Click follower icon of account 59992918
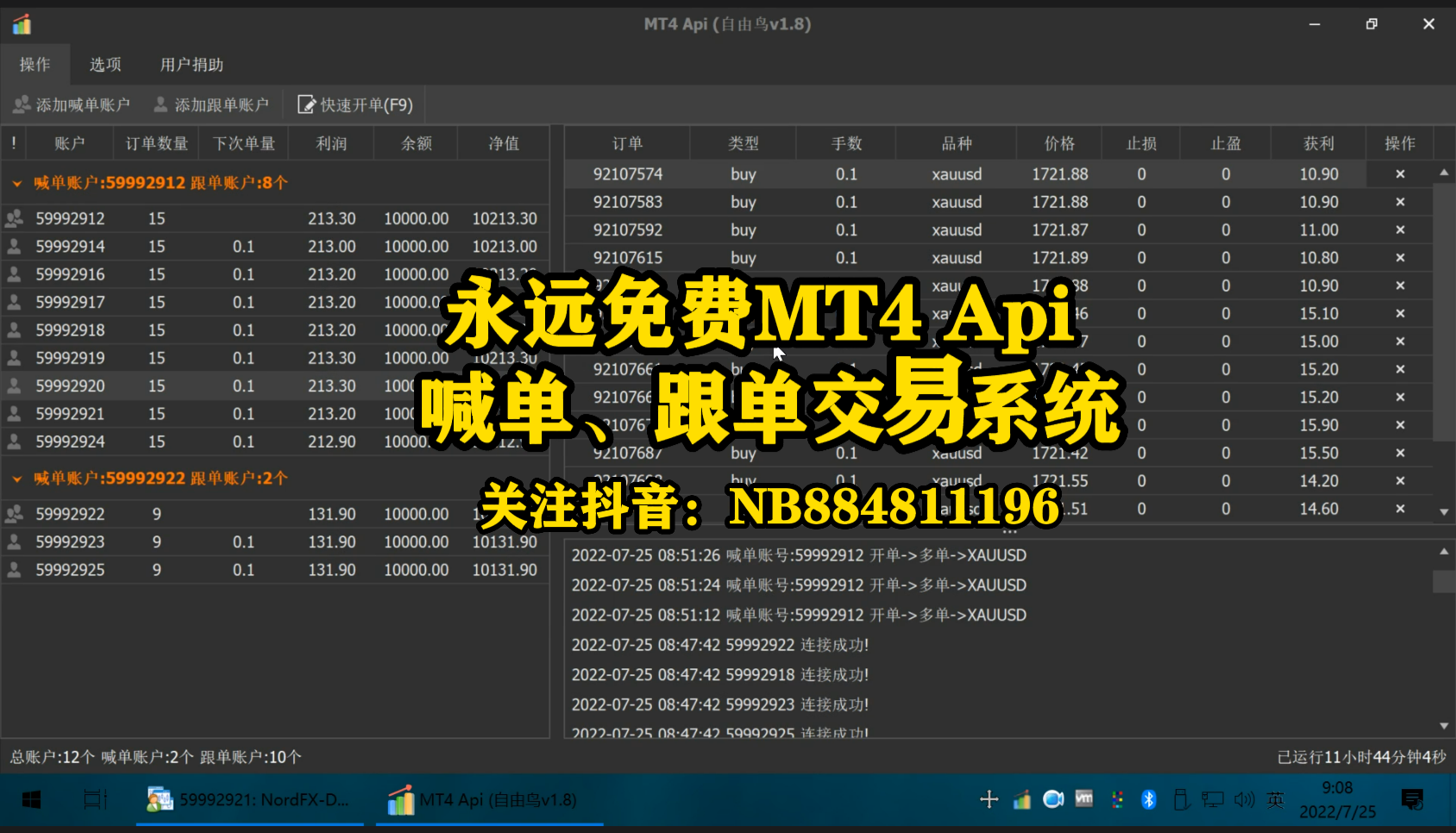Viewport: 1456px width, 833px height. 14,330
